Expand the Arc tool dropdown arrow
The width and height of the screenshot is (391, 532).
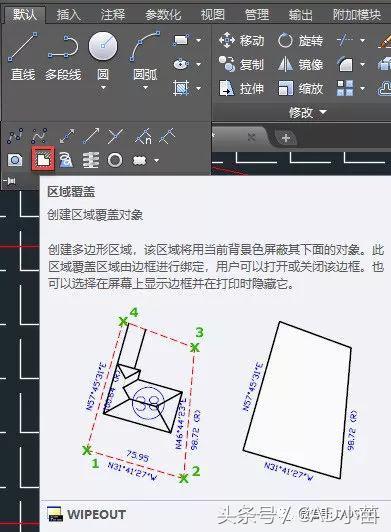pos(145,88)
